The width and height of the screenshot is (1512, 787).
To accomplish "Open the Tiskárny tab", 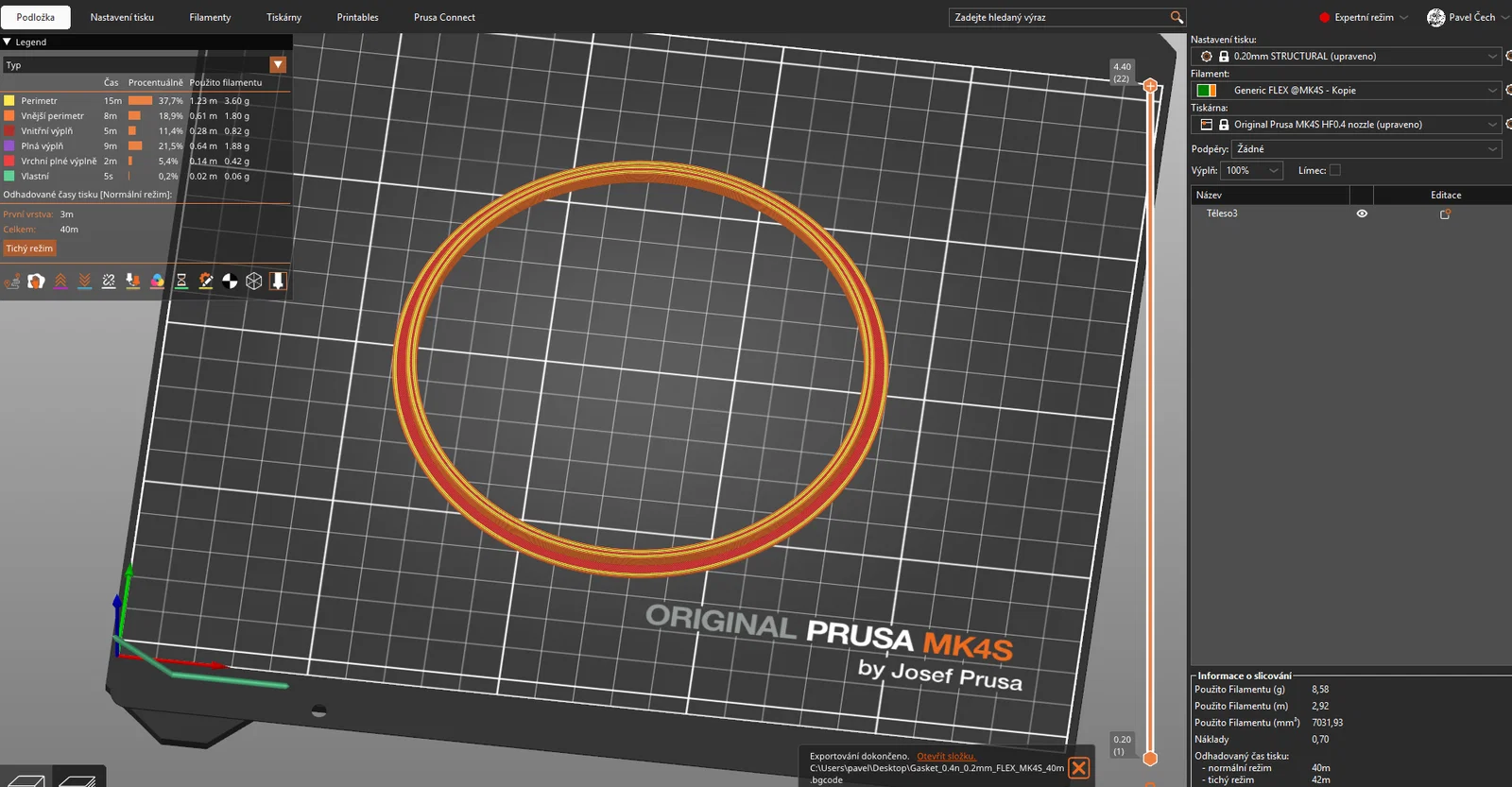I will (x=283, y=17).
